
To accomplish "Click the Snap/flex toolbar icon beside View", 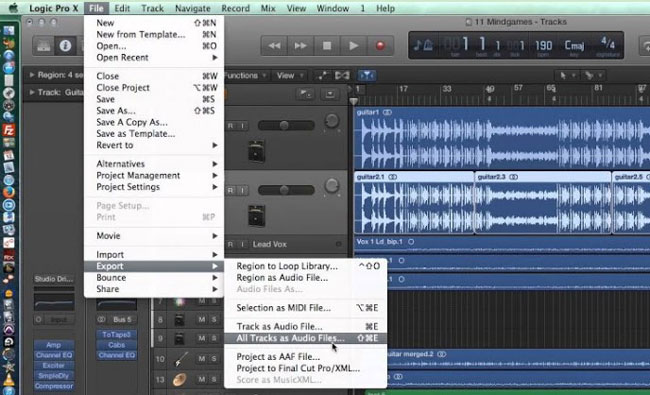I will coord(342,75).
